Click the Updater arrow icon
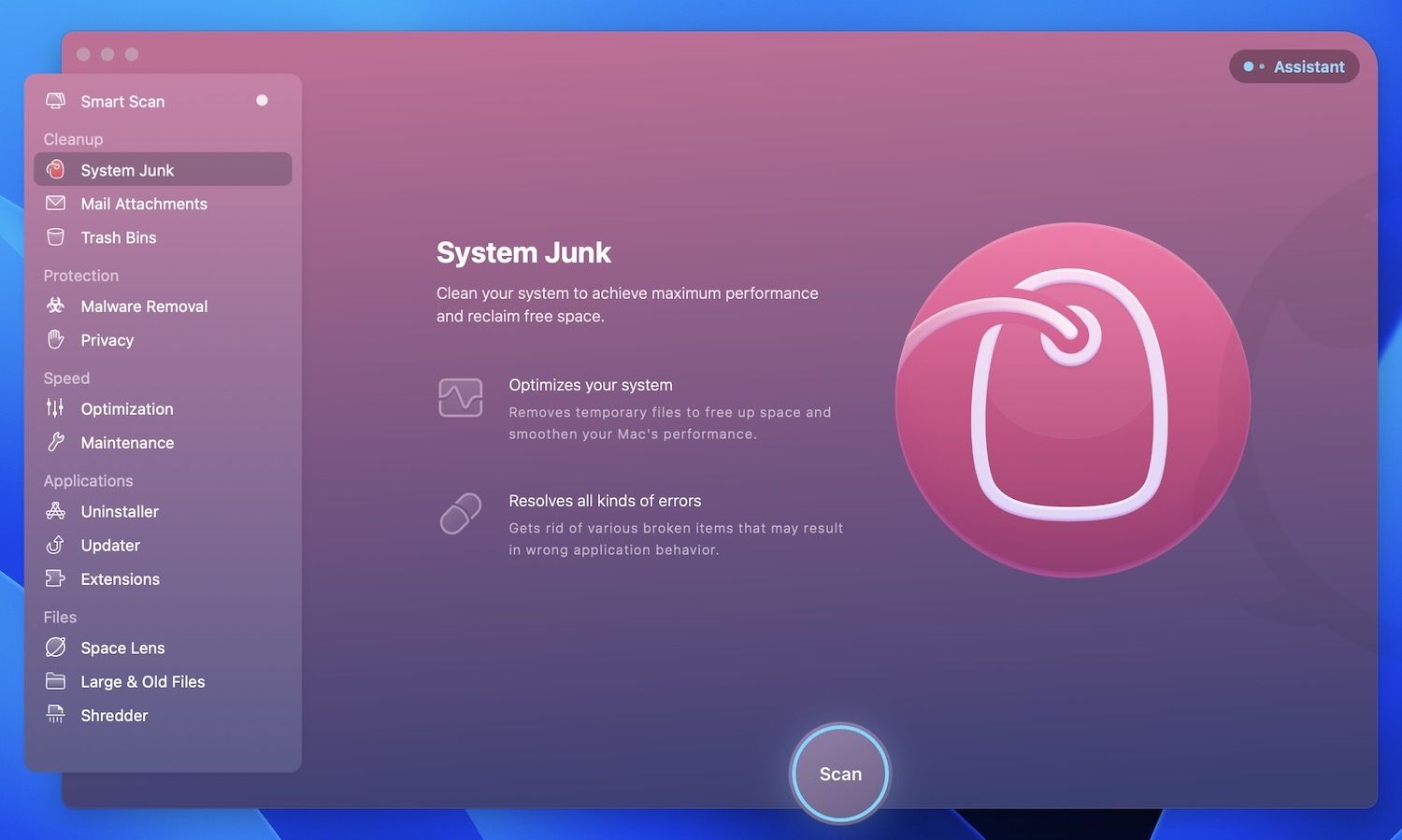Screen dimensions: 1402x840 (x=56, y=545)
